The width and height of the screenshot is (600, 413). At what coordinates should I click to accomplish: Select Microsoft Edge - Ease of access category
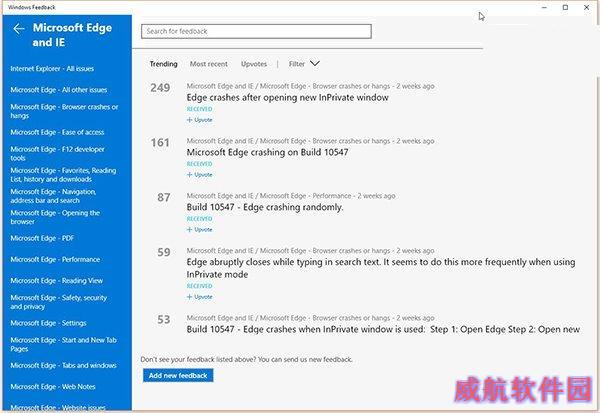[x=57, y=132]
